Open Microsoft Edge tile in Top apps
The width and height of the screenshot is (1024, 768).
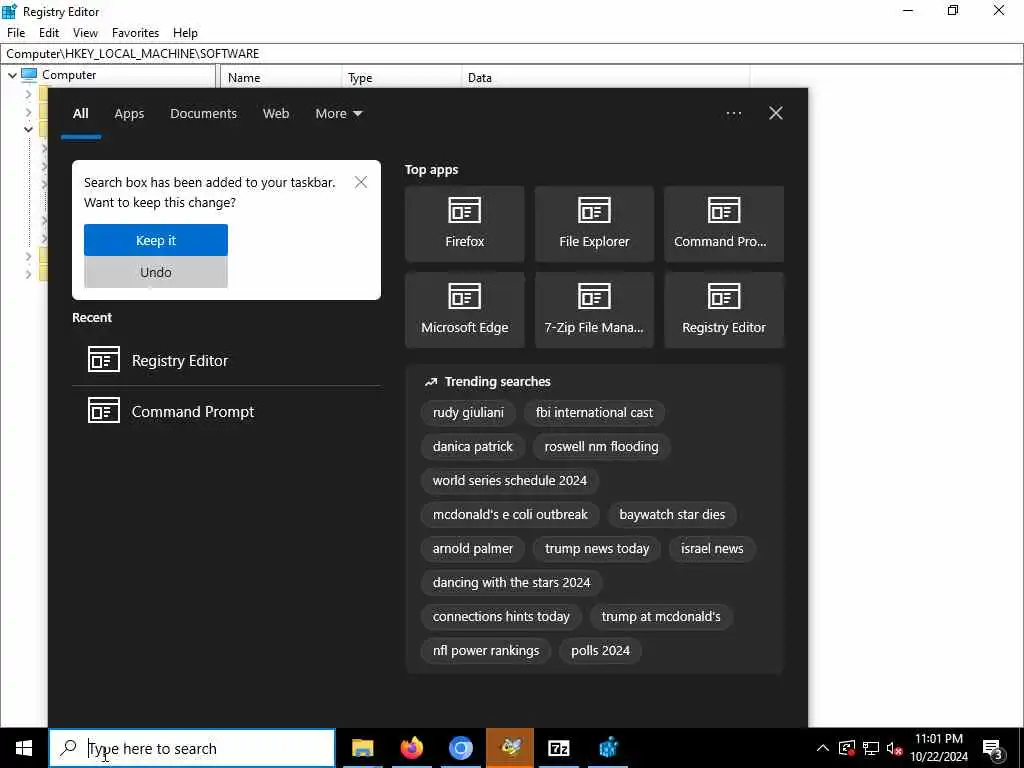(x=464, y=310)
